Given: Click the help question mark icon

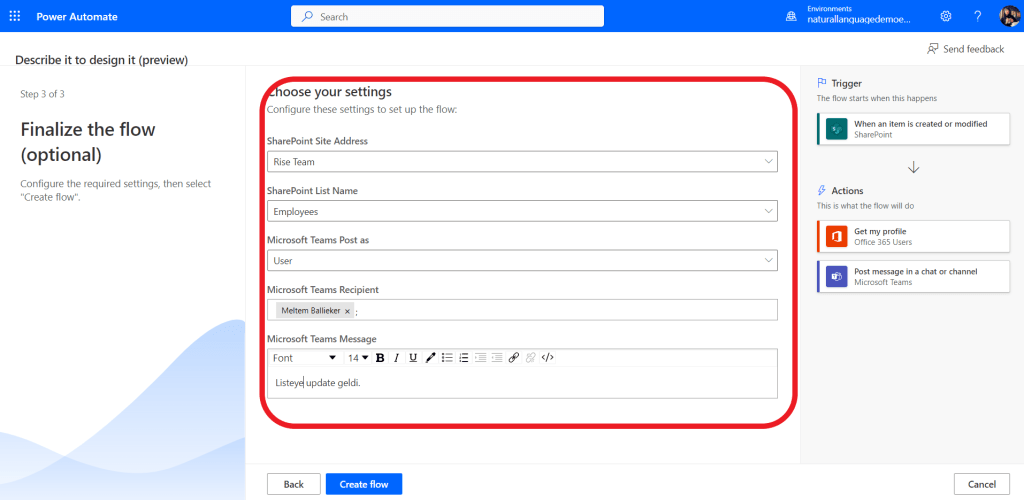Looking at the screenshot, I should coord(977,16).
